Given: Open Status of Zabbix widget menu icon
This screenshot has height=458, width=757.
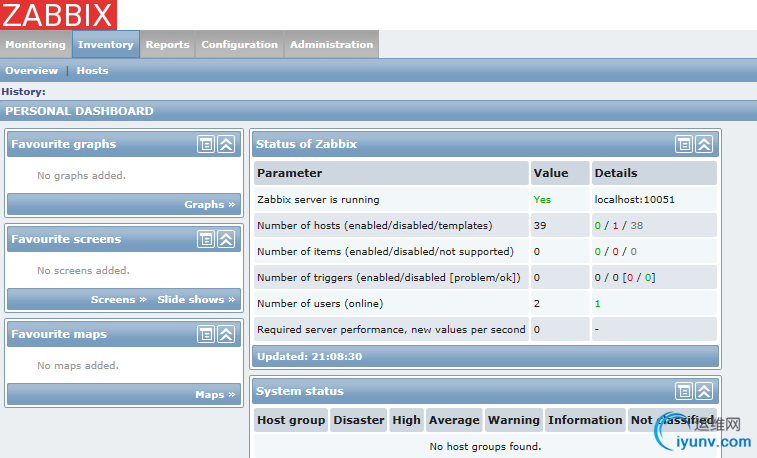Looking at the screenshot, I should click(684, 144).
